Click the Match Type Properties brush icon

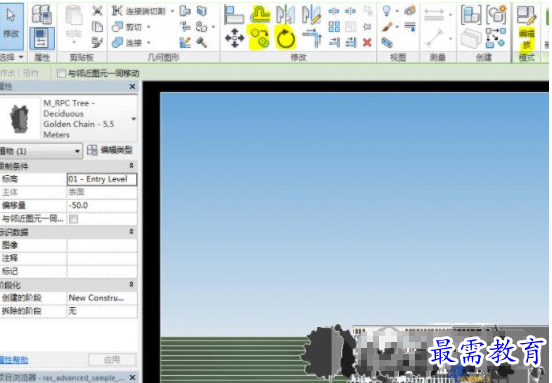pos(97,43)
